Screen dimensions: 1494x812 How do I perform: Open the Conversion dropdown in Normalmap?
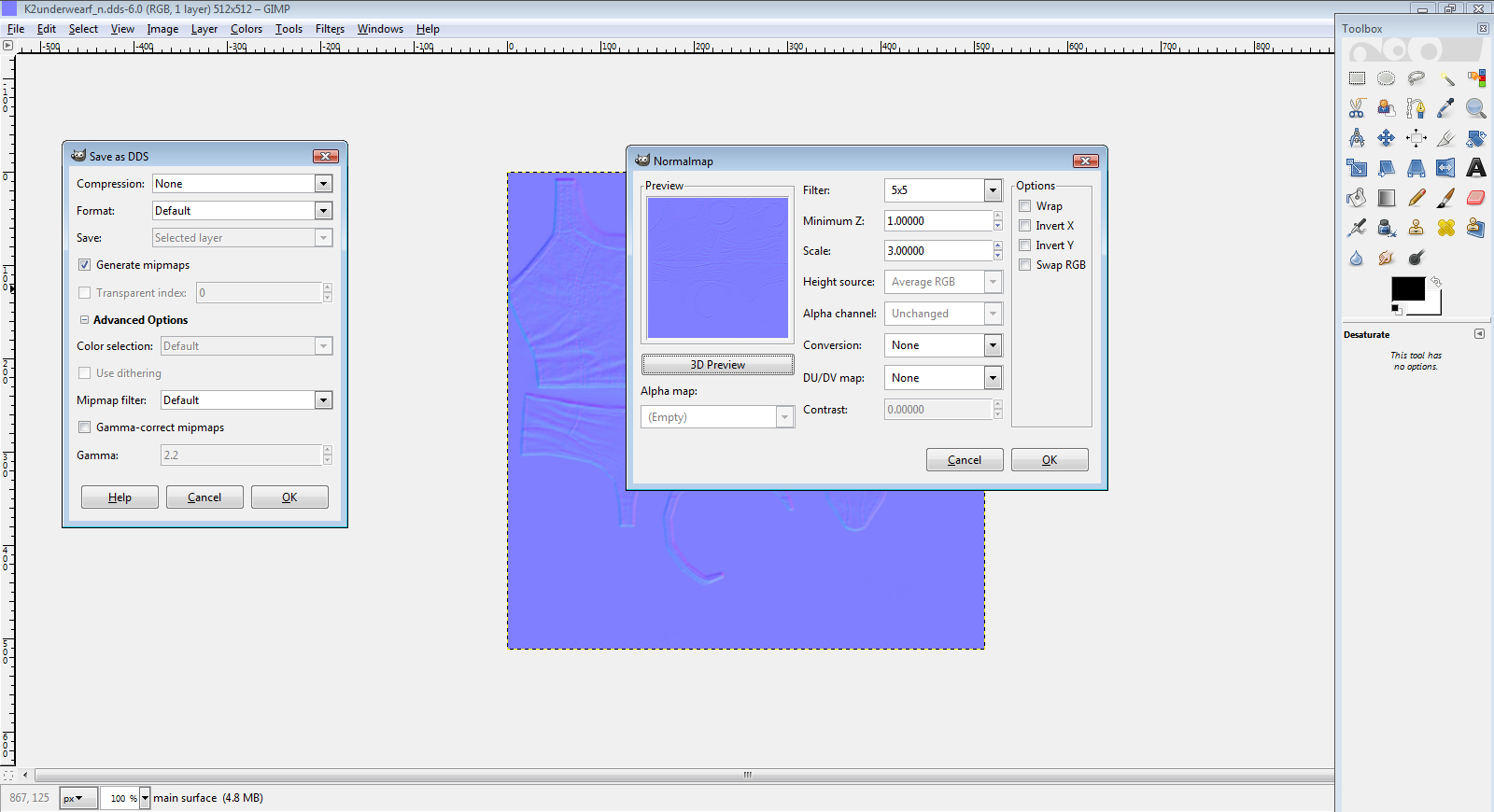tap(943, 345)
